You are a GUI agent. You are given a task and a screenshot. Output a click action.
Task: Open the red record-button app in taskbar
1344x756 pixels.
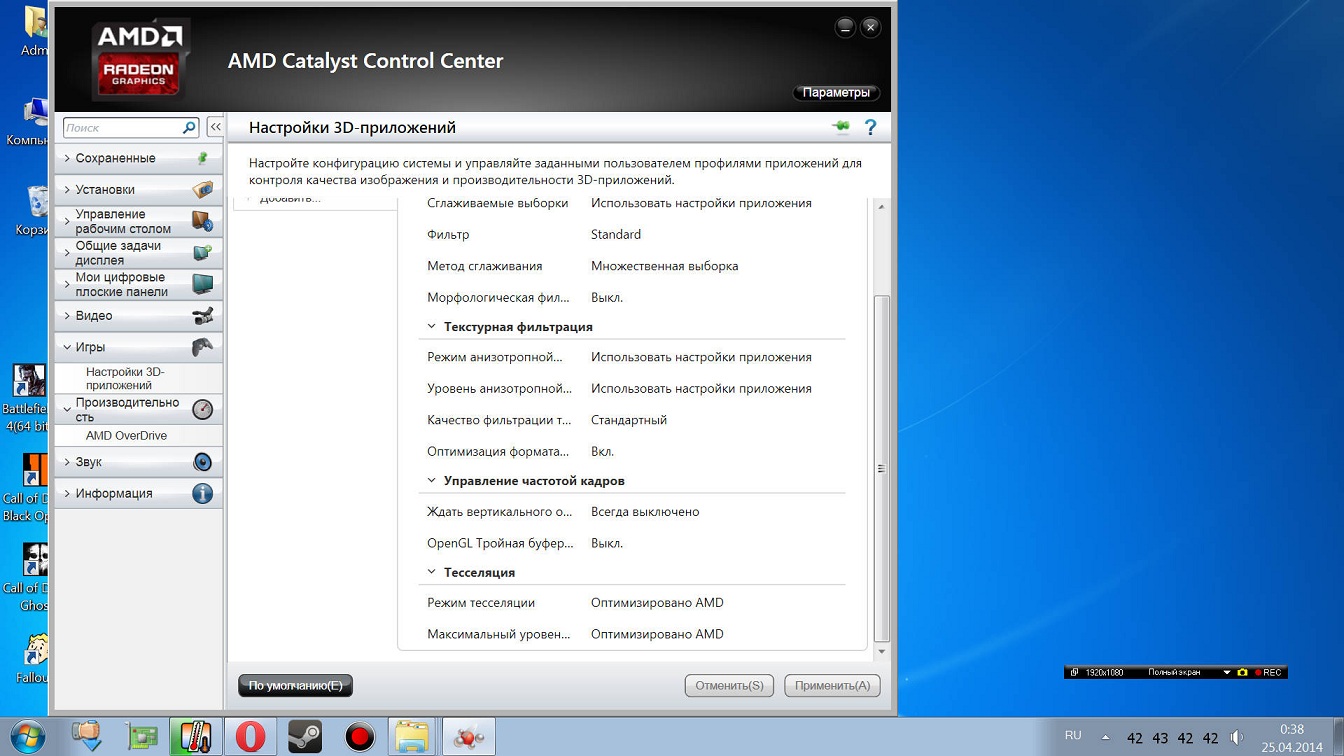click(x=359, y=737)
